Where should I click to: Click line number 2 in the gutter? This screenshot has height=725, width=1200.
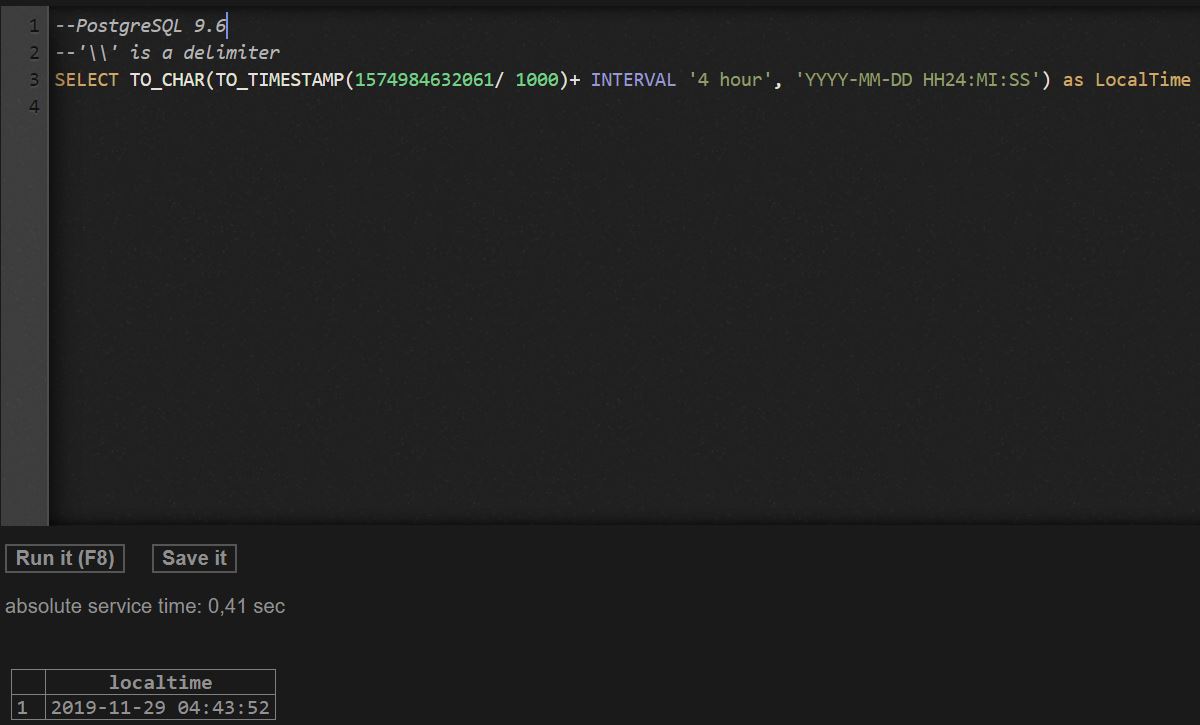coord(35,52)
